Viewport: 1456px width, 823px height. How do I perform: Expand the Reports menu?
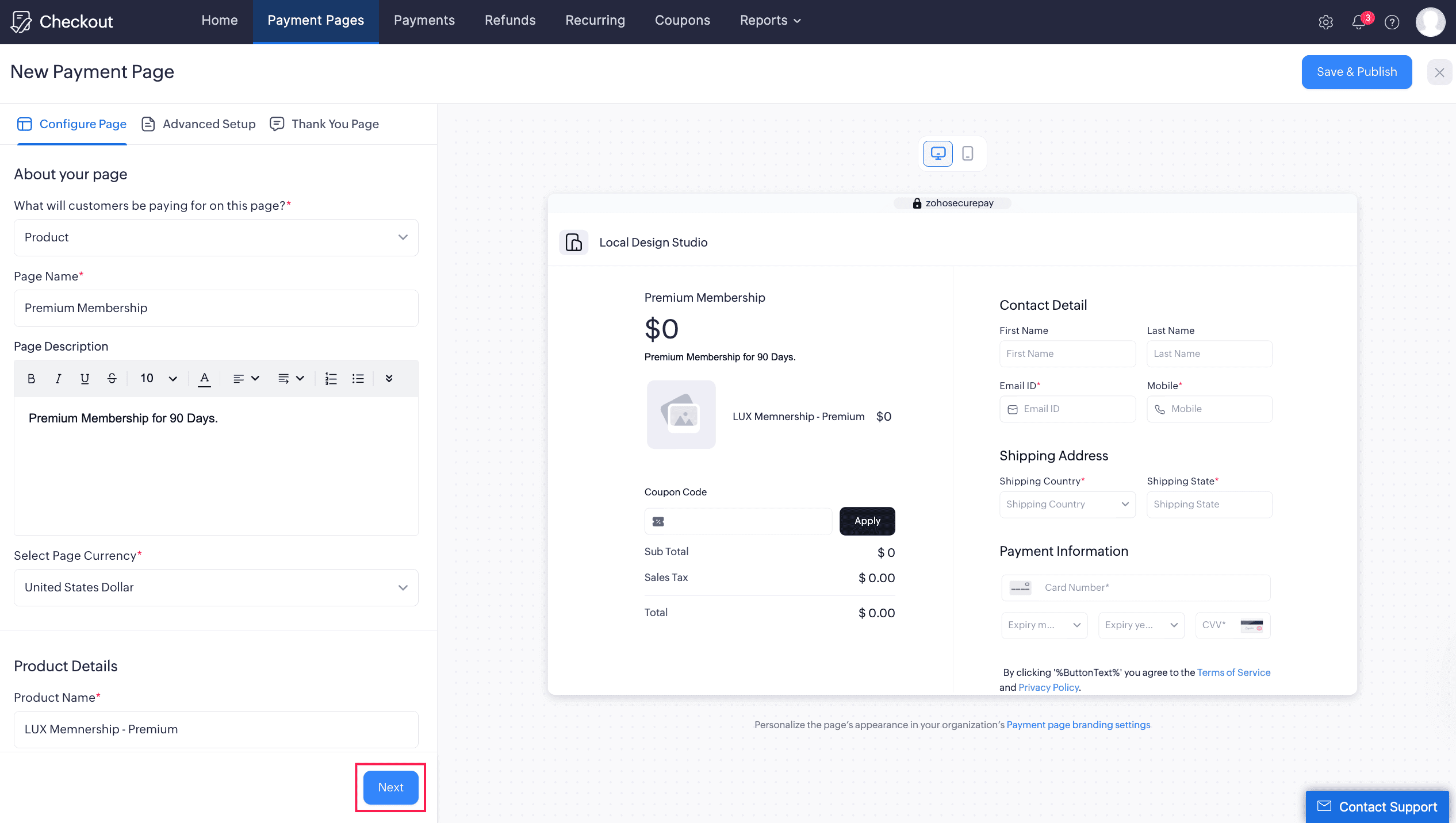pos(769,20)
